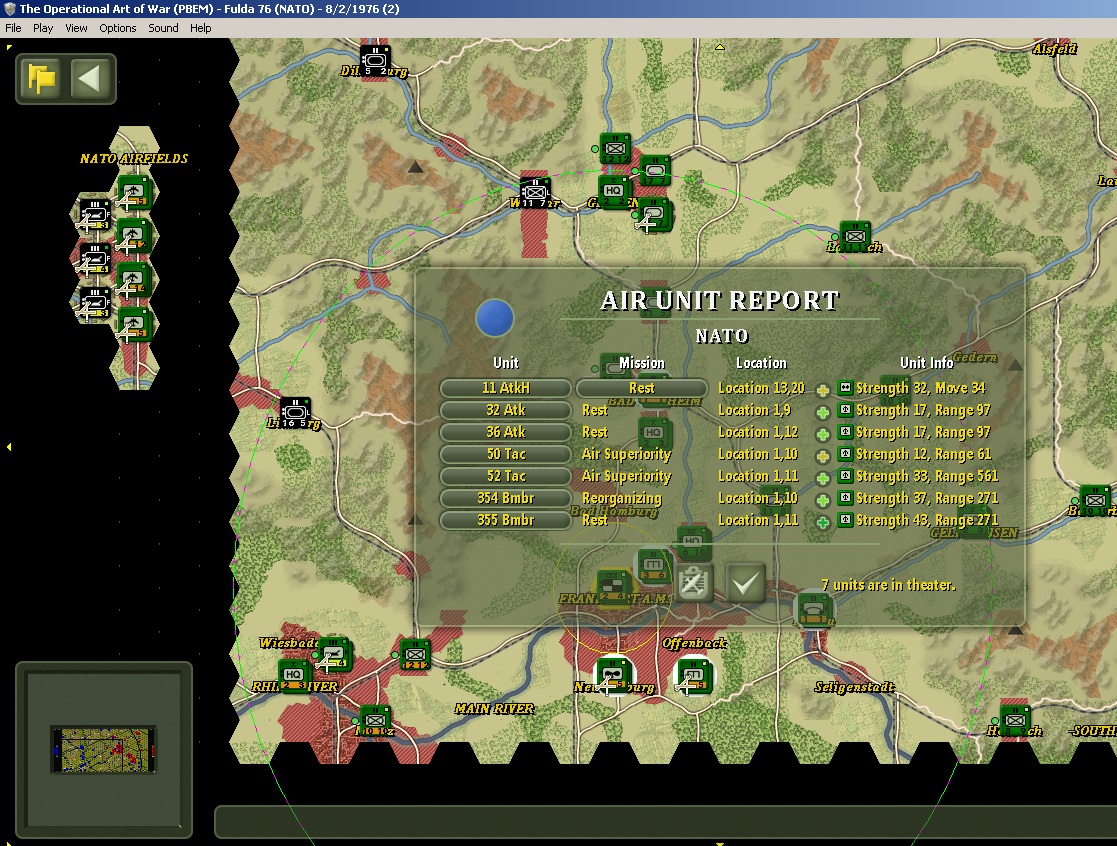Viewport: 1117px width, 846px height.
Task: Click 'Strength 43, Range 271' text
Action: click(x=927, y=521)
